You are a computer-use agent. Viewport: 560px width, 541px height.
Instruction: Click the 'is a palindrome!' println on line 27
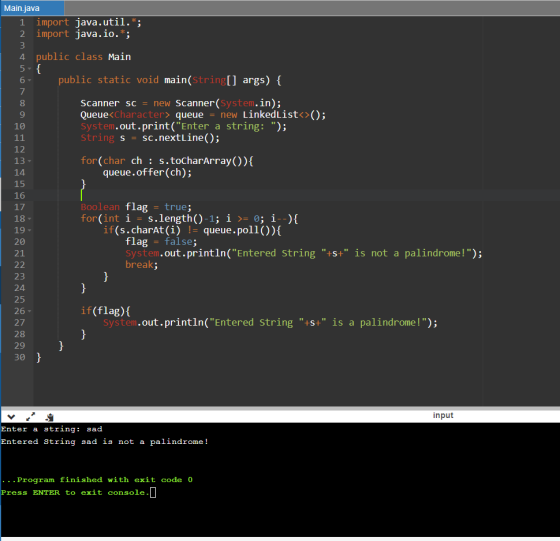[270, 322]
